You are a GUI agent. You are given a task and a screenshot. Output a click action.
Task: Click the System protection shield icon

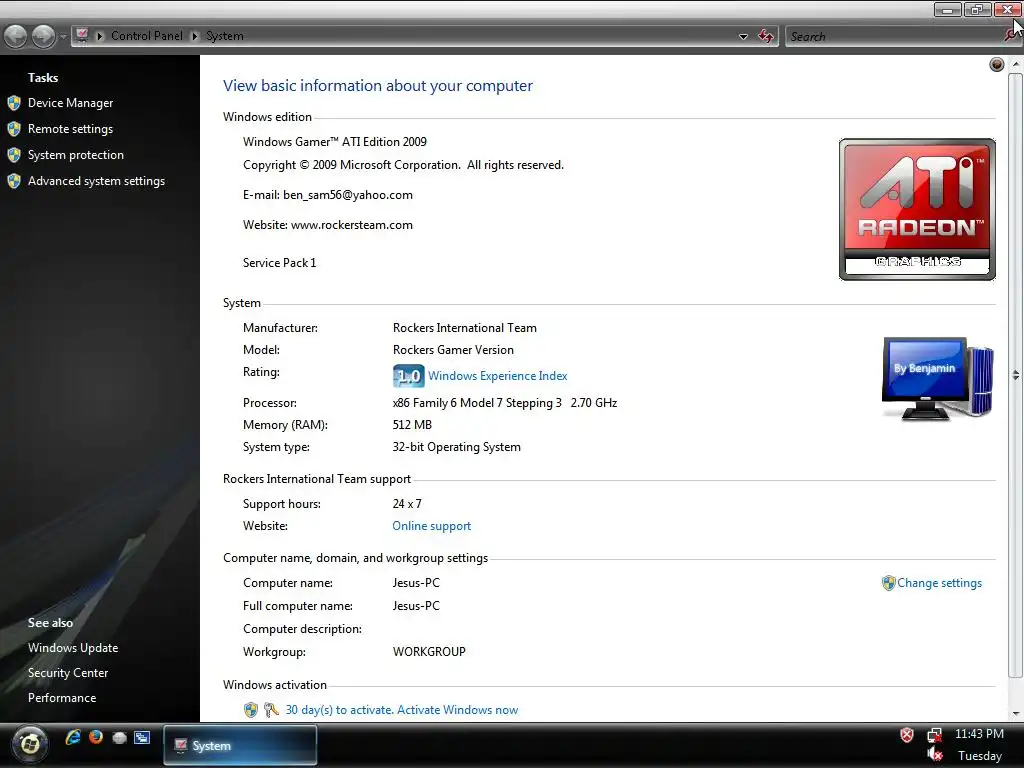tap(14, 155)
